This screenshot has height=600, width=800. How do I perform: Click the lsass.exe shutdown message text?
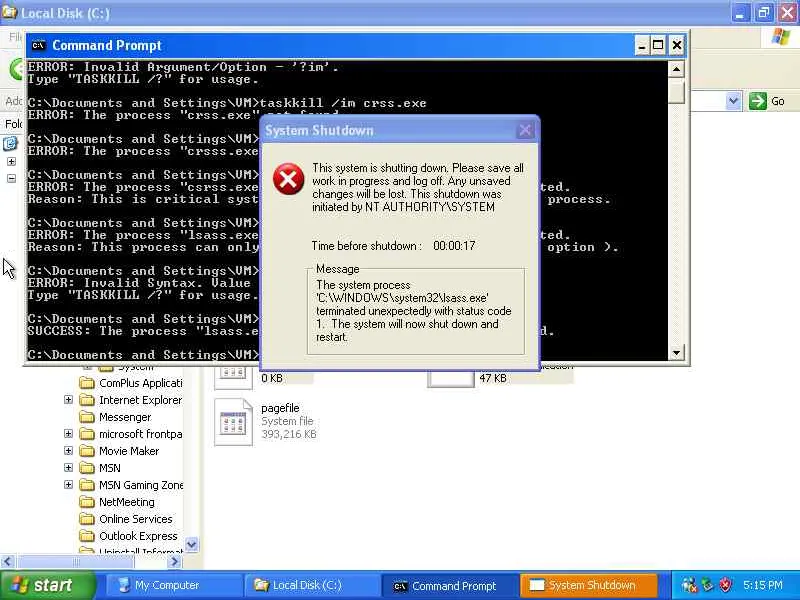point(414,311)
